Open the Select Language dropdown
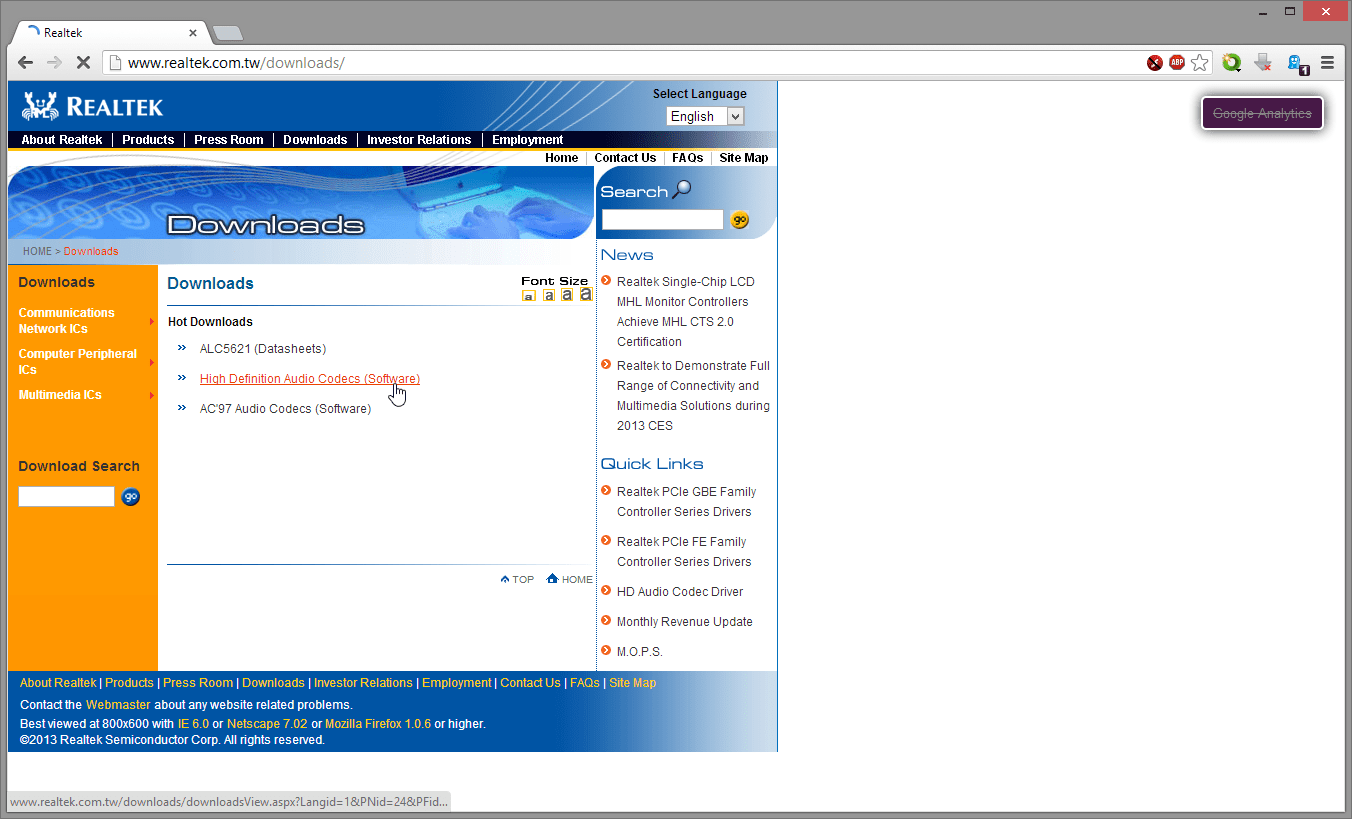The height and width of the screenshot is (819, 1352). 706,116
